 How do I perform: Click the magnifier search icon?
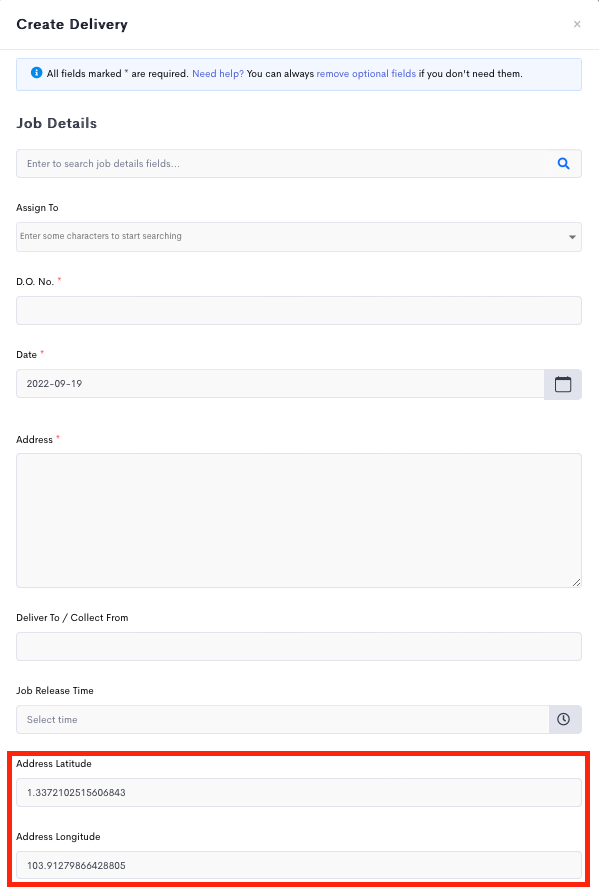point(564,163)
